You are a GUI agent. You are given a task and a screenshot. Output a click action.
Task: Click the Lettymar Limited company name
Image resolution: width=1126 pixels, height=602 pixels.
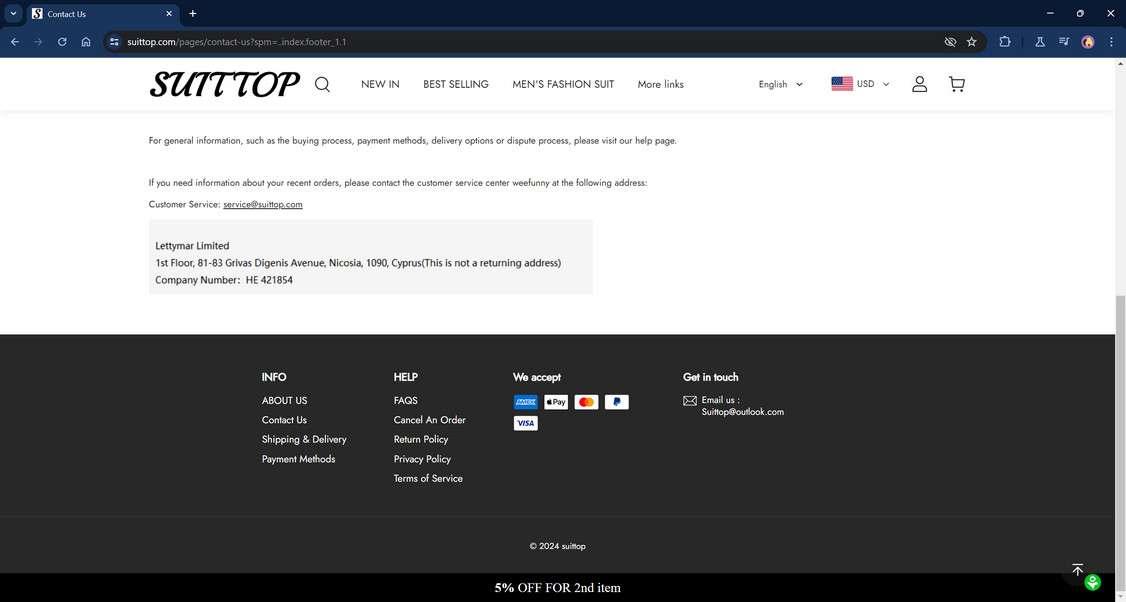(x=192, y=246)
